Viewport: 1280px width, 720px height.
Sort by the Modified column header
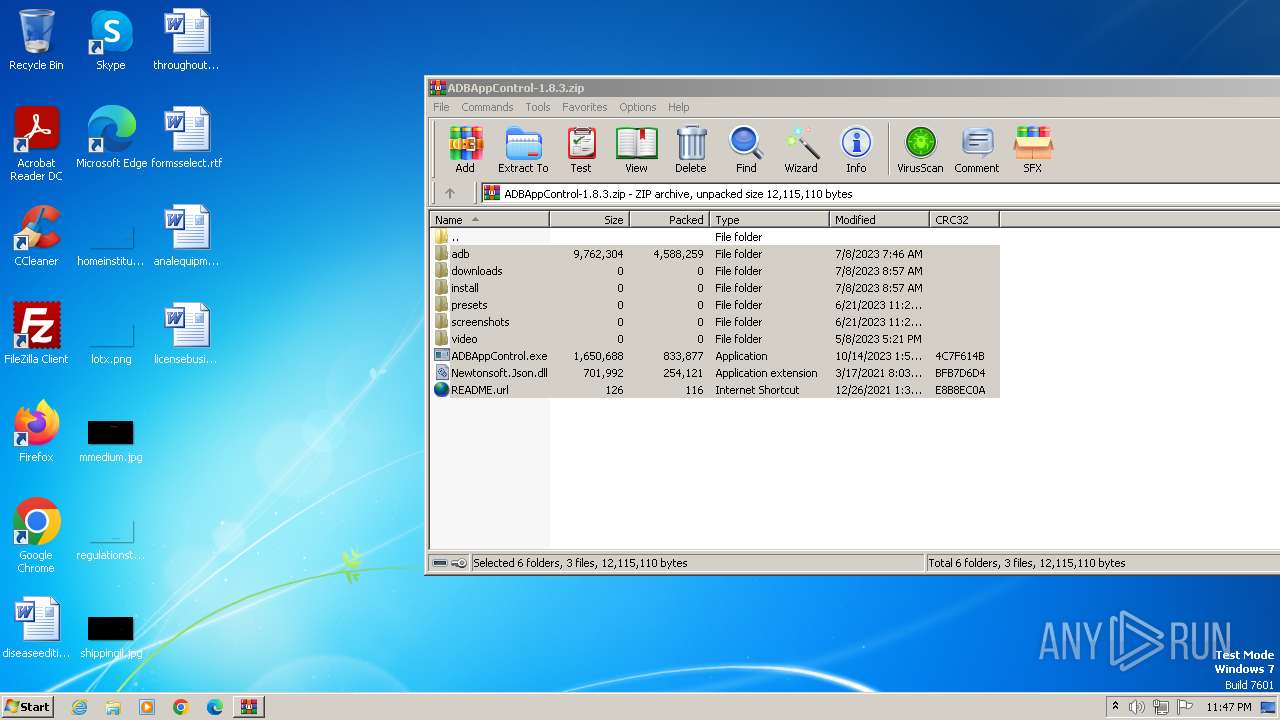tap(880, 220)
